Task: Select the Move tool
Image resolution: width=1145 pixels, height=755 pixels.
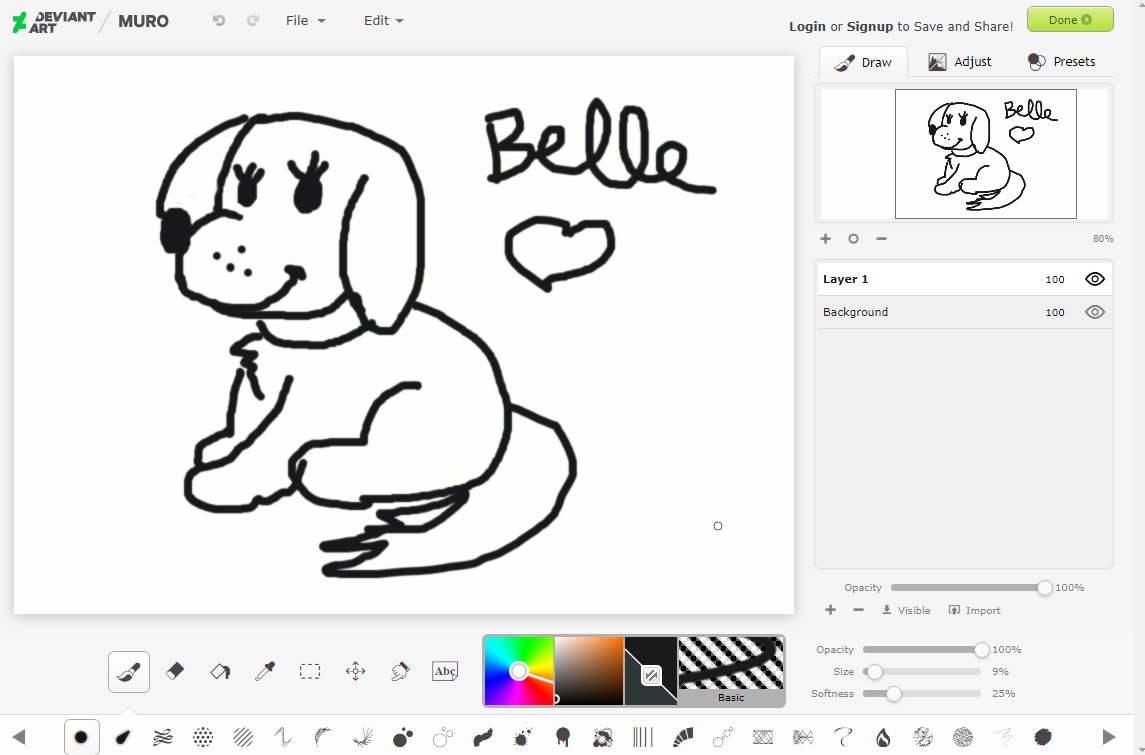Action: click(355, 671)
